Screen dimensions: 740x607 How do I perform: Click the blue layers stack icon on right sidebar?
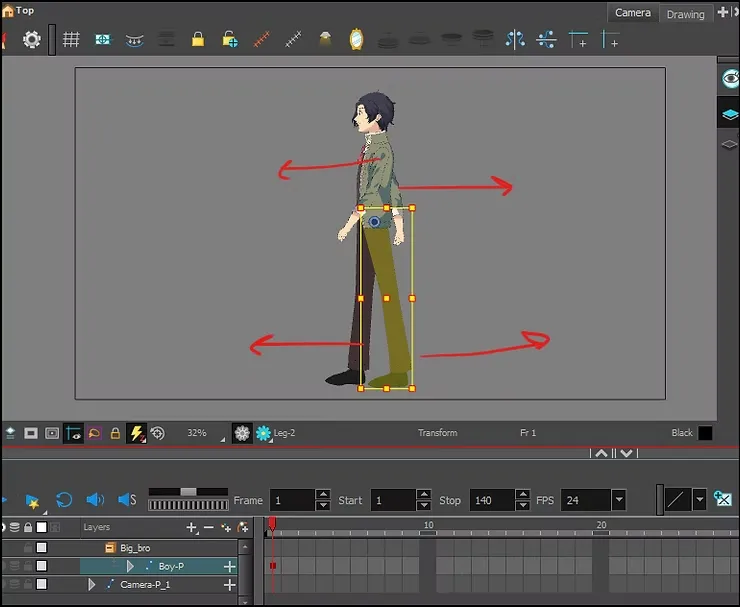point(730,114)
